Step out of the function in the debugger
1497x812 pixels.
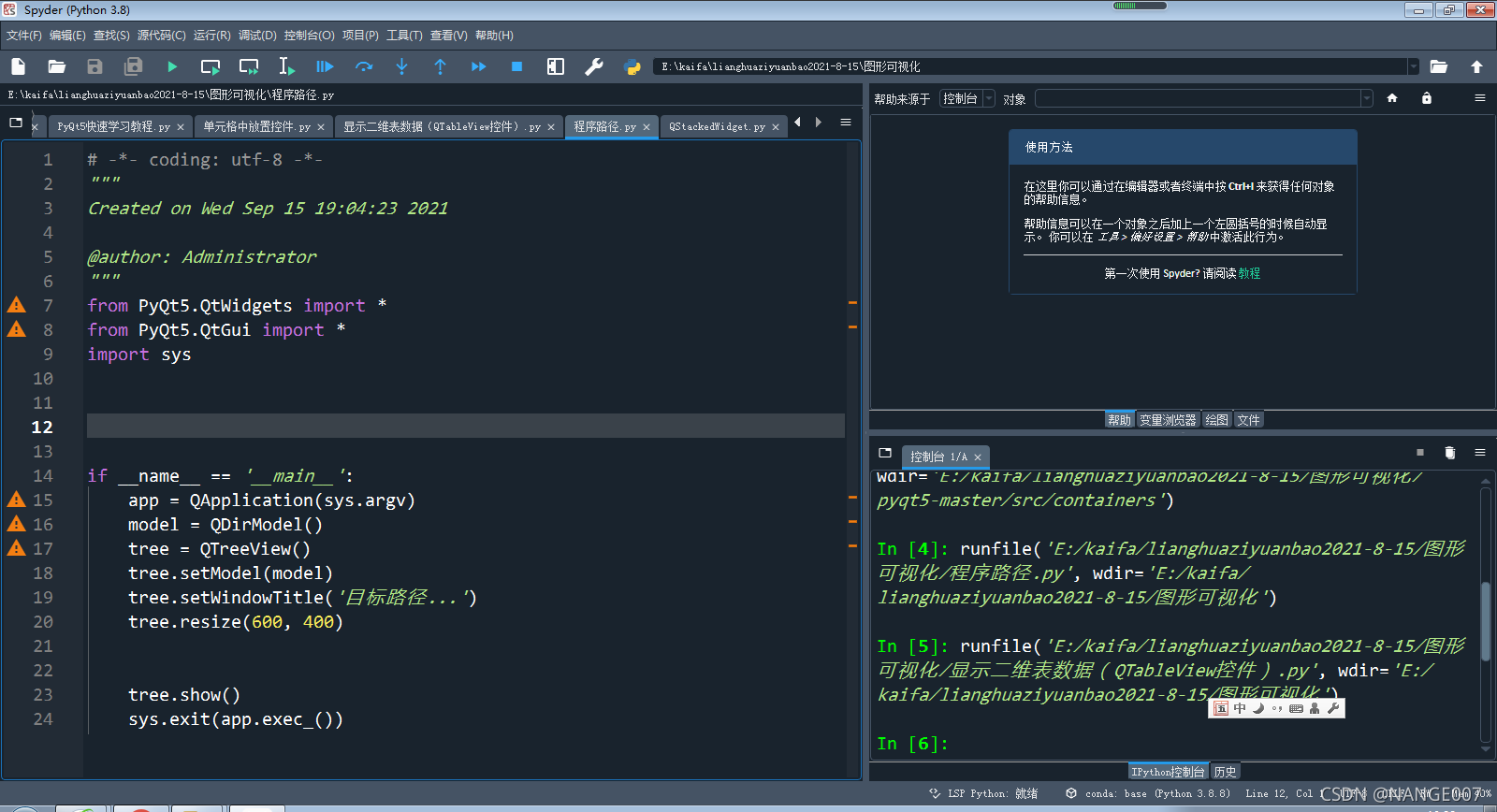point(441,66)
